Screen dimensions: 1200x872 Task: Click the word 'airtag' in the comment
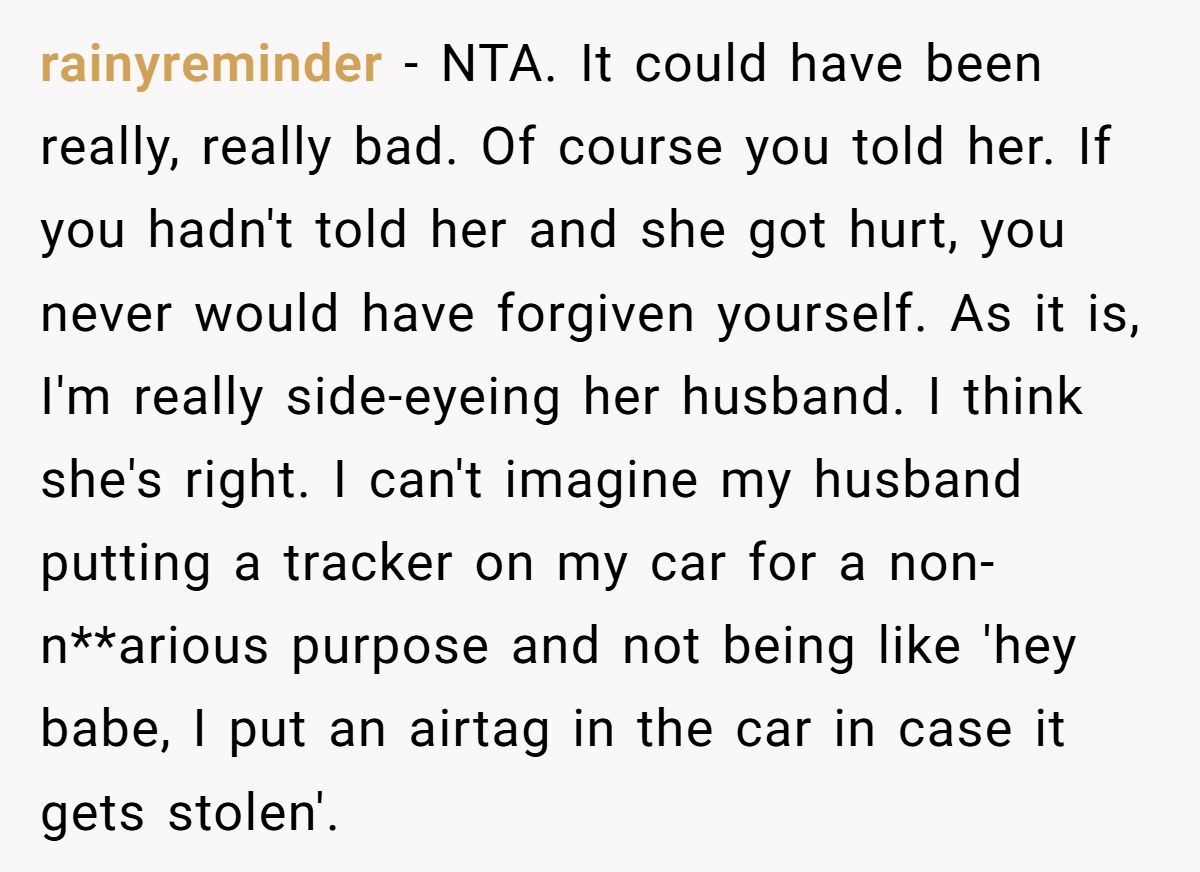pos(480,731)
